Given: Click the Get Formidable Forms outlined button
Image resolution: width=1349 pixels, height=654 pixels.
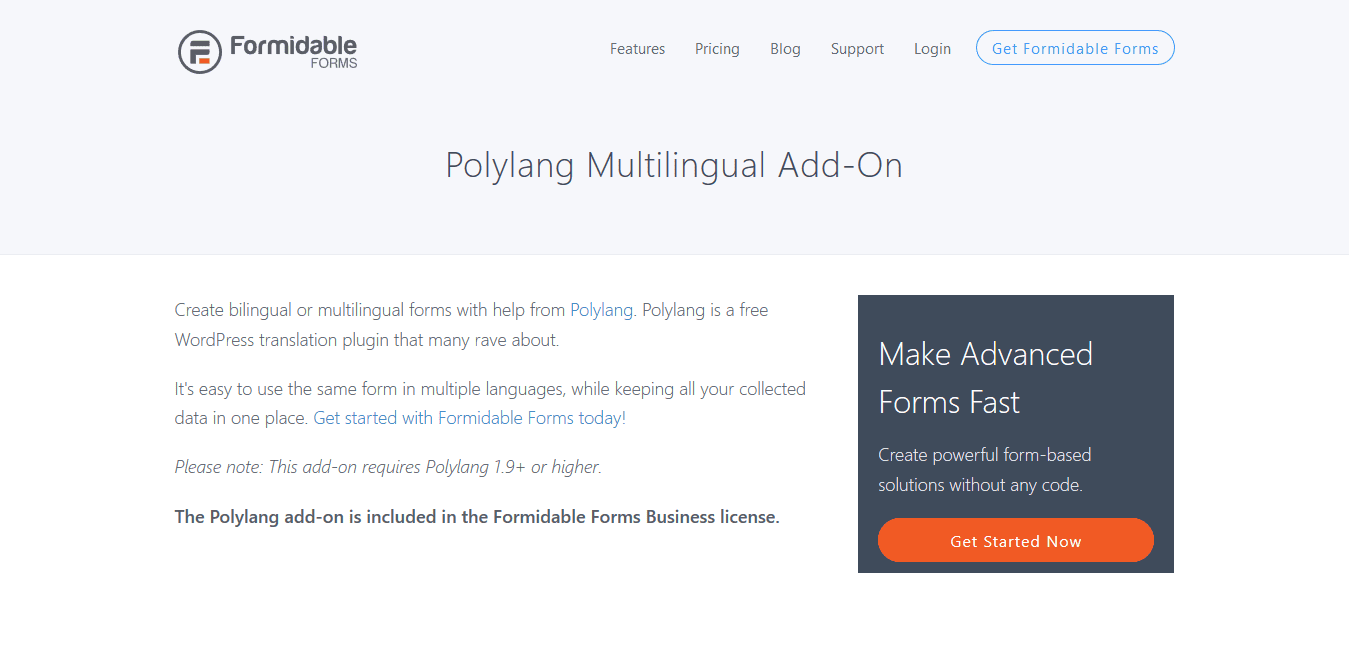Looking at the screenshot, I should tap(1075, 48).
